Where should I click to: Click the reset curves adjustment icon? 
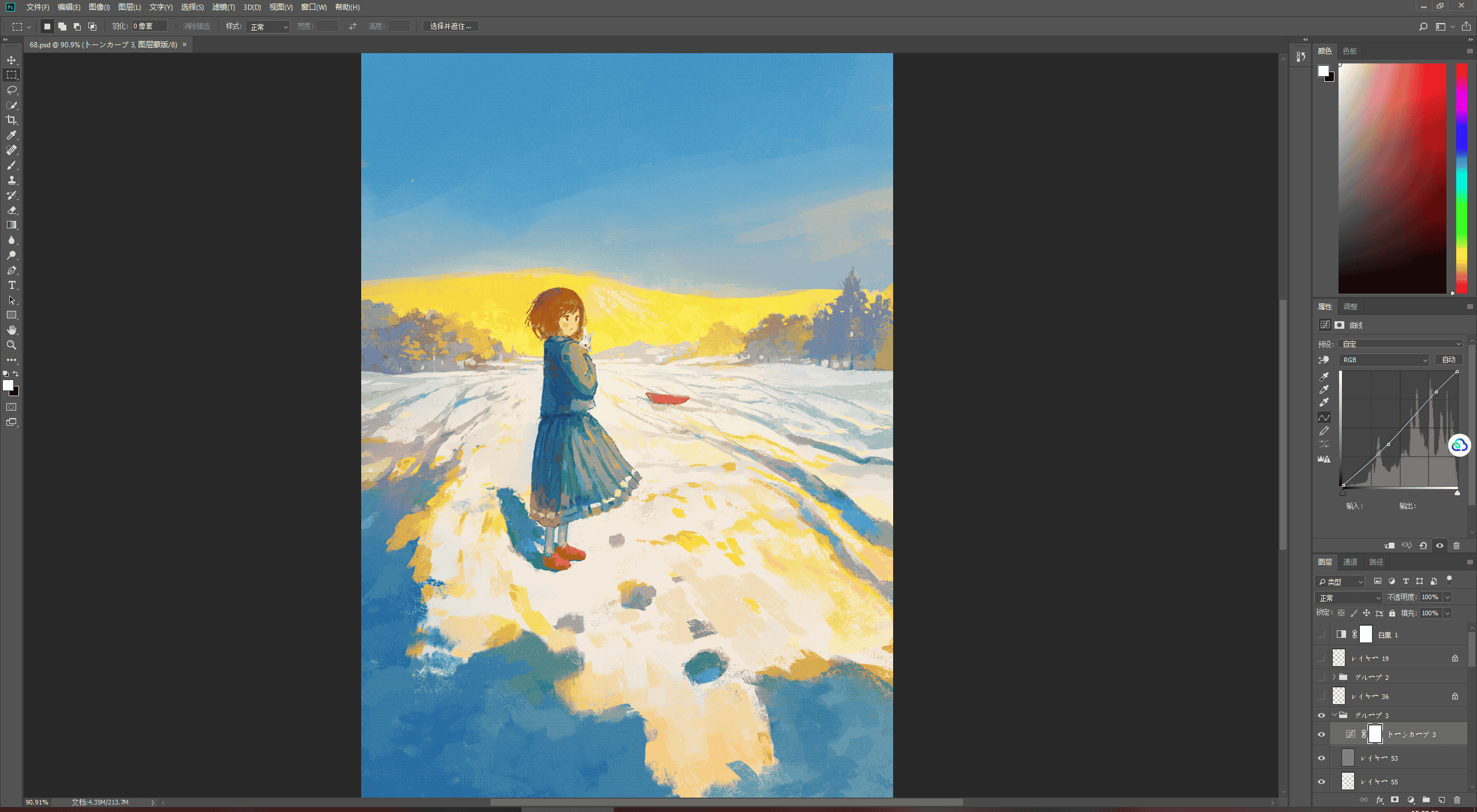coord(1423,546)
